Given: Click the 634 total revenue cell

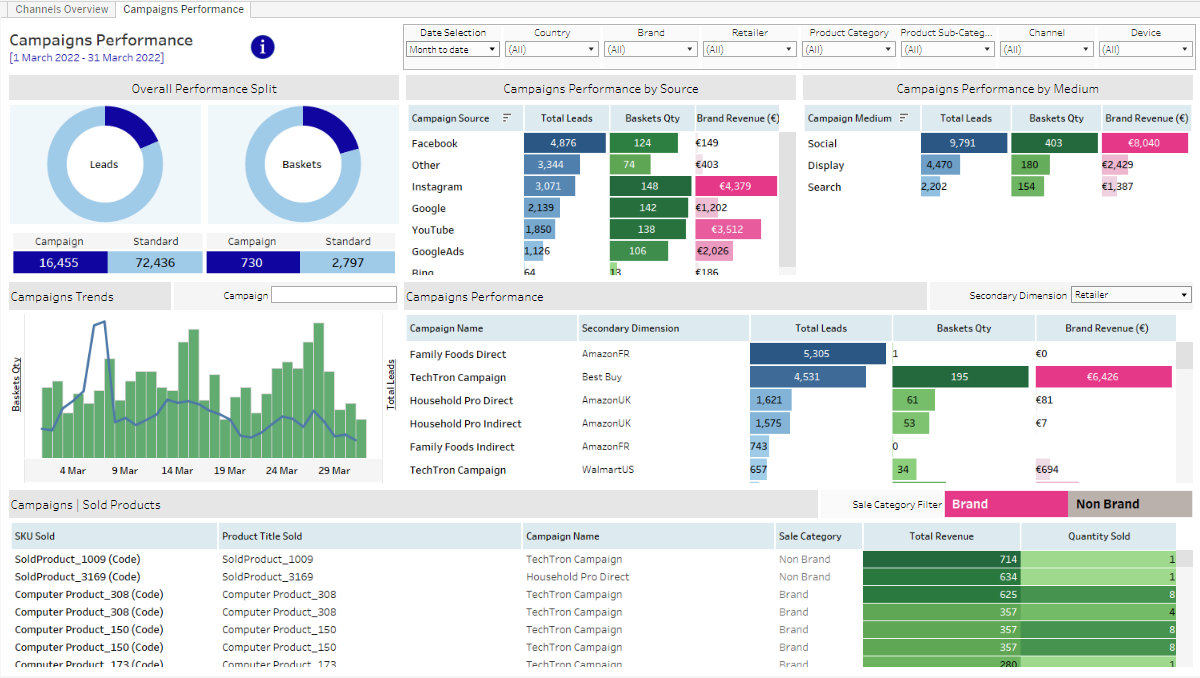Looking at the screenshot, I should pyautogui.click(x=941, y=576).
